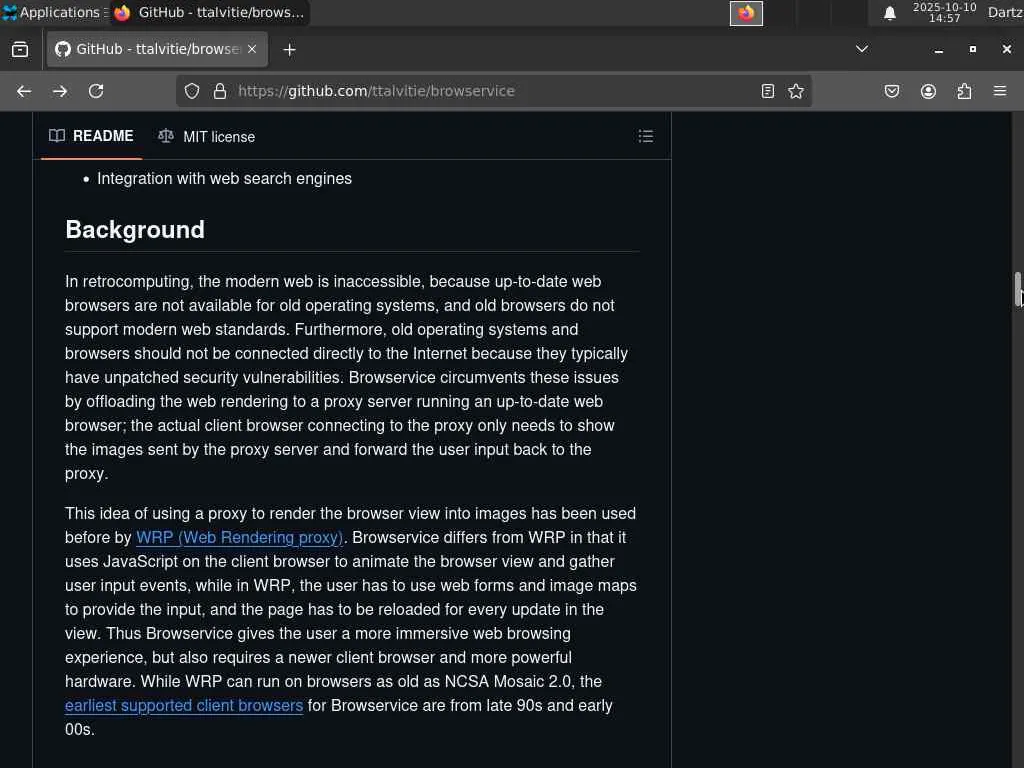This screenshot has height=768, width=1024.
Task: Open Firefox account menu
Action: 928,91
